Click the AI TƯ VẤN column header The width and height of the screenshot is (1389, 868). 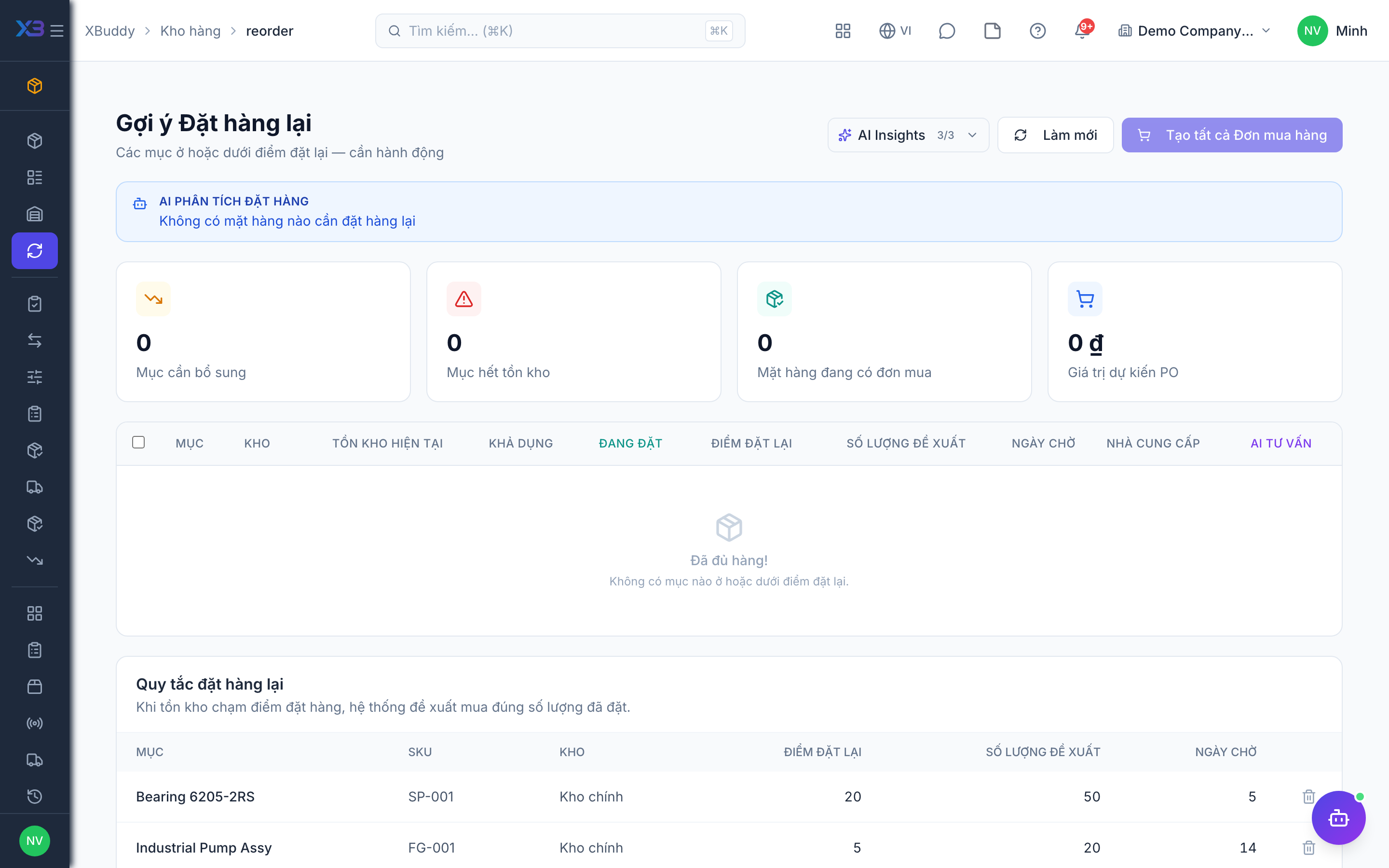[1280, 443]
